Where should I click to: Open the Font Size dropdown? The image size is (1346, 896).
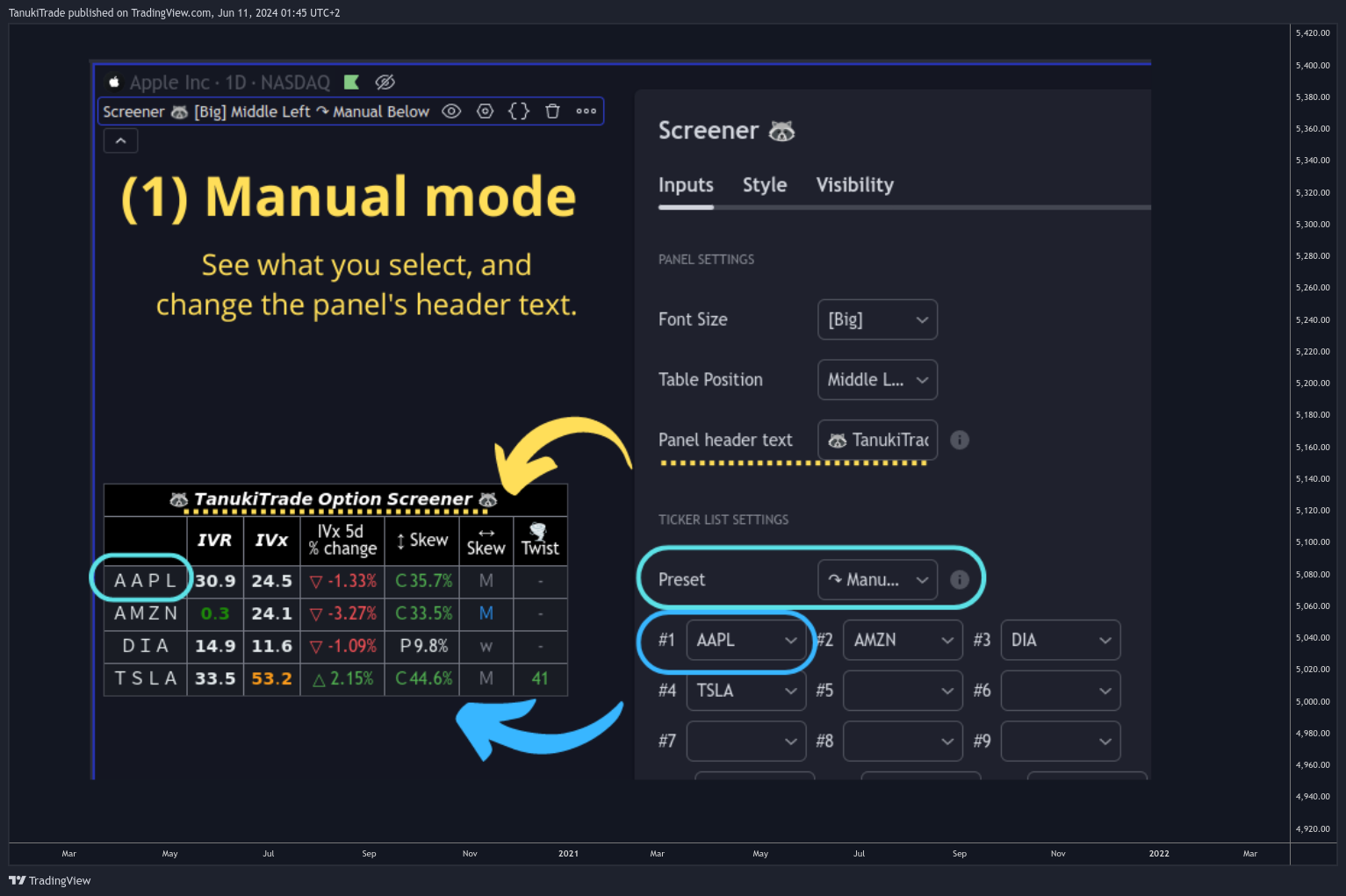pos(877,319)
